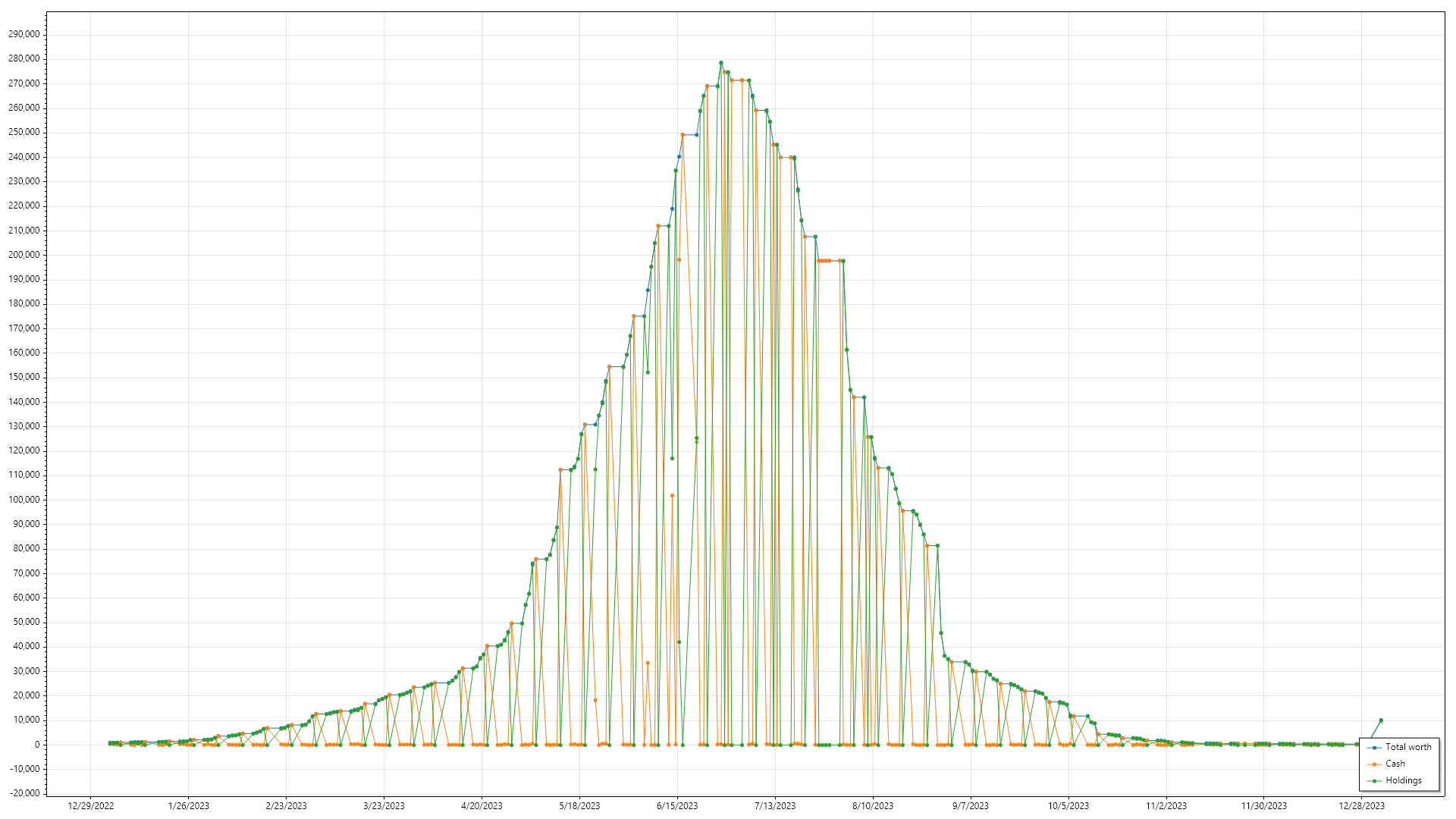Click the 150,000 y-axis value label
This screenshot has width=1456, height=819.
point(24,377)
